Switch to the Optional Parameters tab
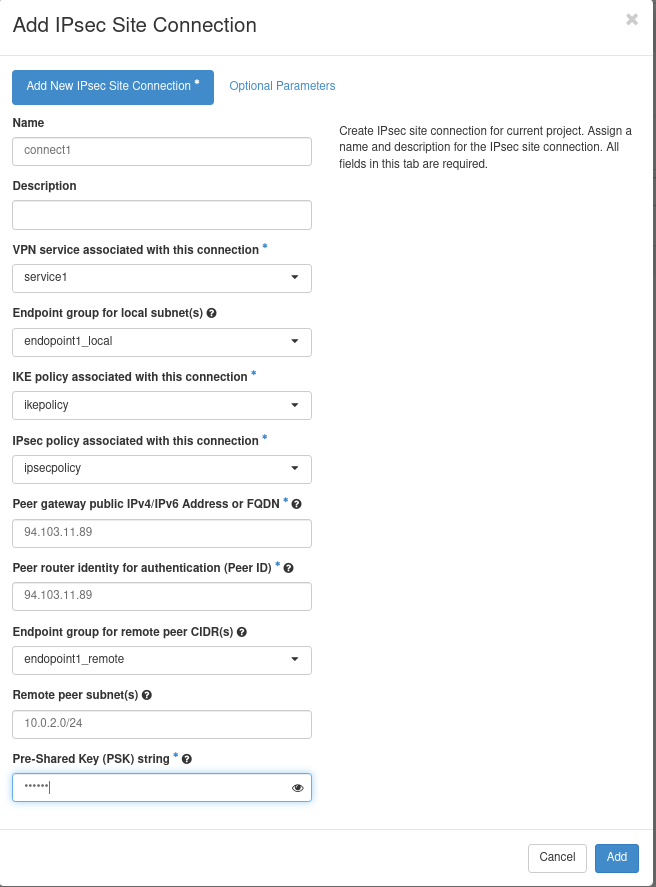 tap(282, 86)
